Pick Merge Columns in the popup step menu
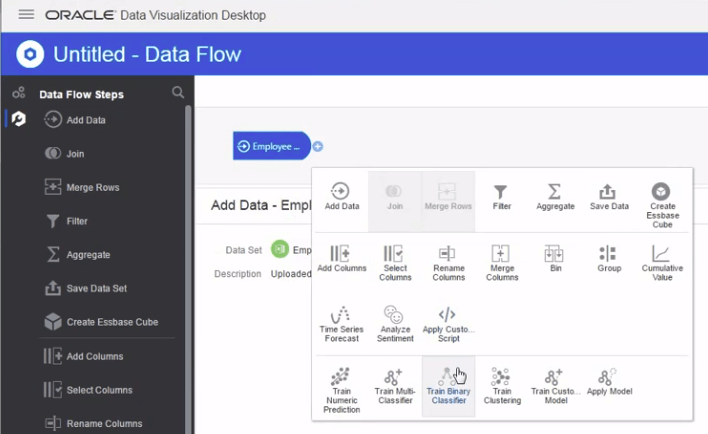Viewport: 708px width, 434px height. coord(502,263)
